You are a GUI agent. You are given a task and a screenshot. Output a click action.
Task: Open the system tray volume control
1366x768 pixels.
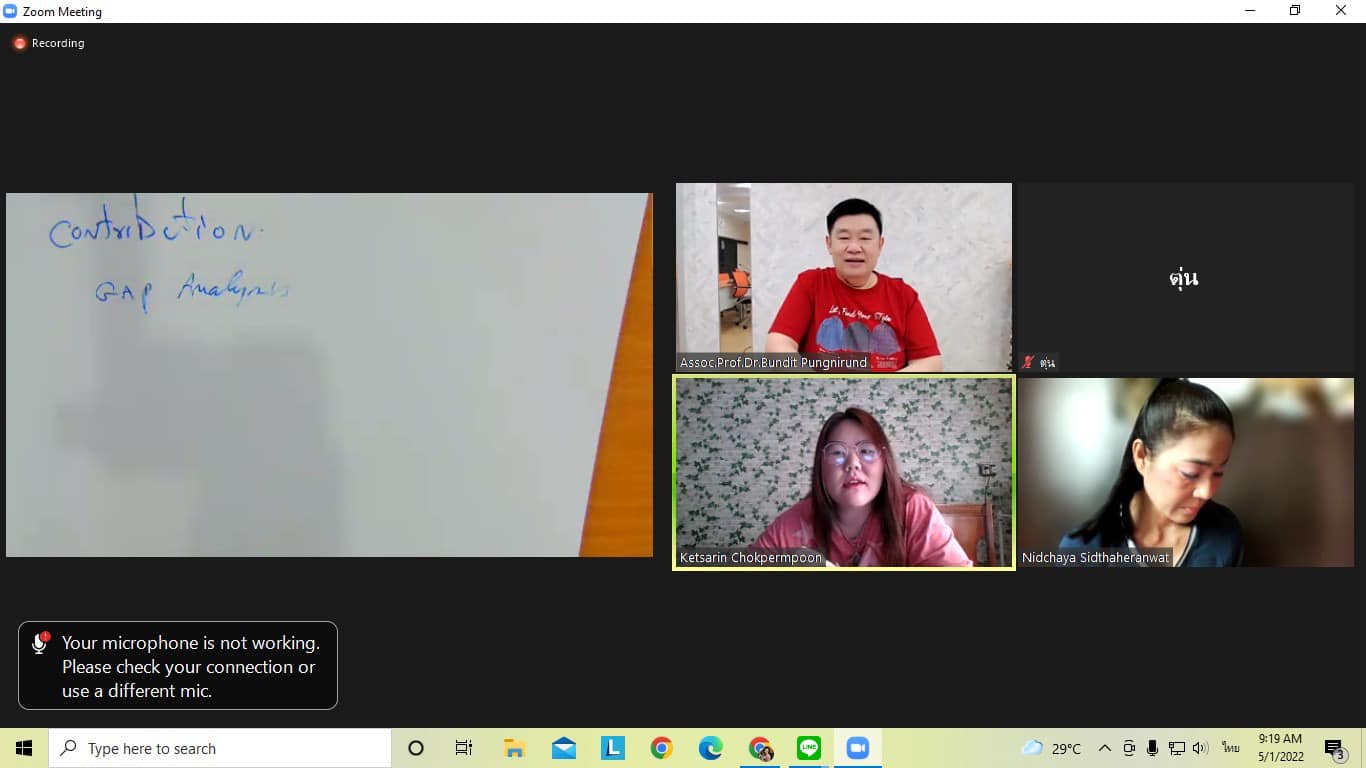point(1200,748)
